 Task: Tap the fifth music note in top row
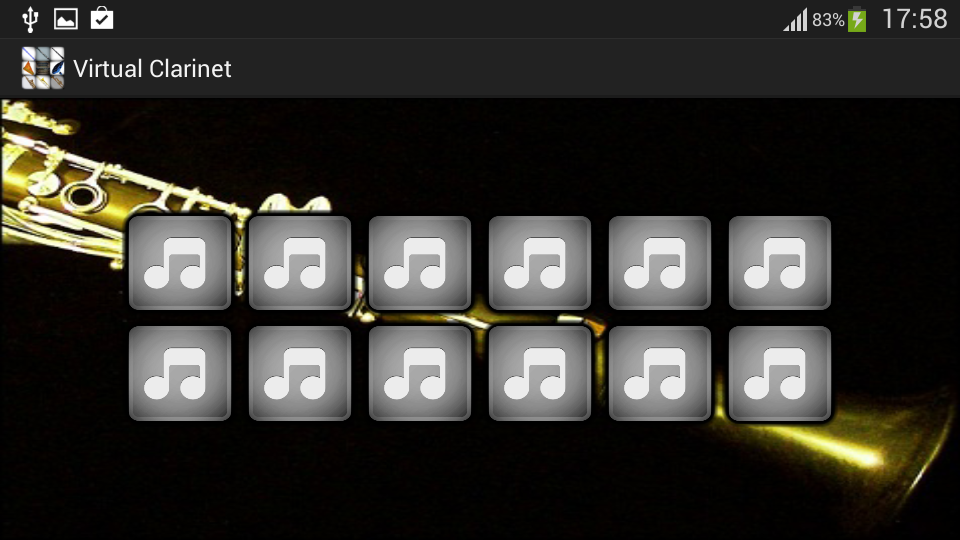[660, 263]
